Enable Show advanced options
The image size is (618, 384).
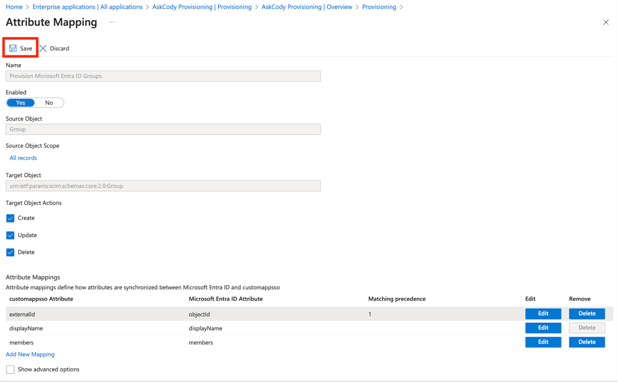tap(10, 369)
